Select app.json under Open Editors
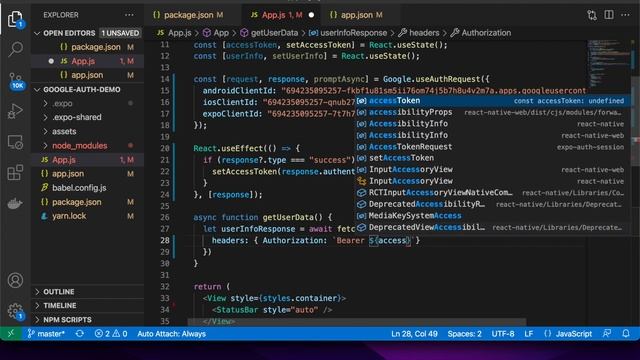Image resolution: width=640 pixels, height=360 pixels. tap(88, 75)
